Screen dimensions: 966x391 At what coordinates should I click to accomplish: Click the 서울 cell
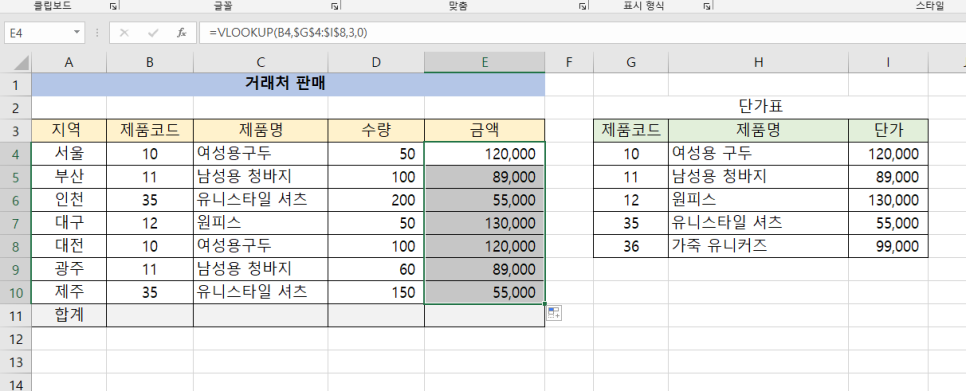click(69, 153)
